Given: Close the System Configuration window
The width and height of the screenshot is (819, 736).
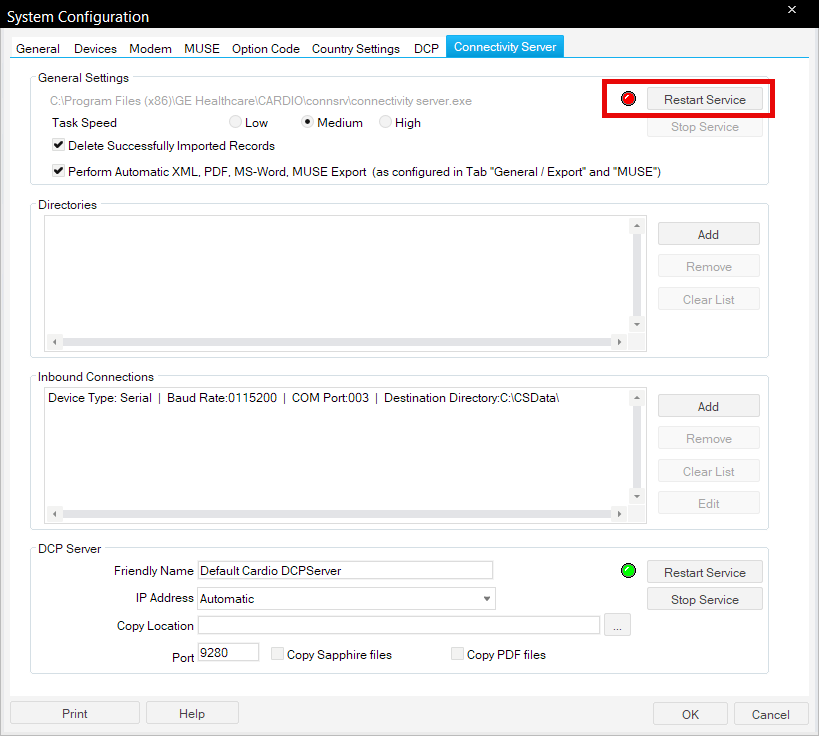Looking at the screenshot, I should pyautogui.click(x=791, y=10).
